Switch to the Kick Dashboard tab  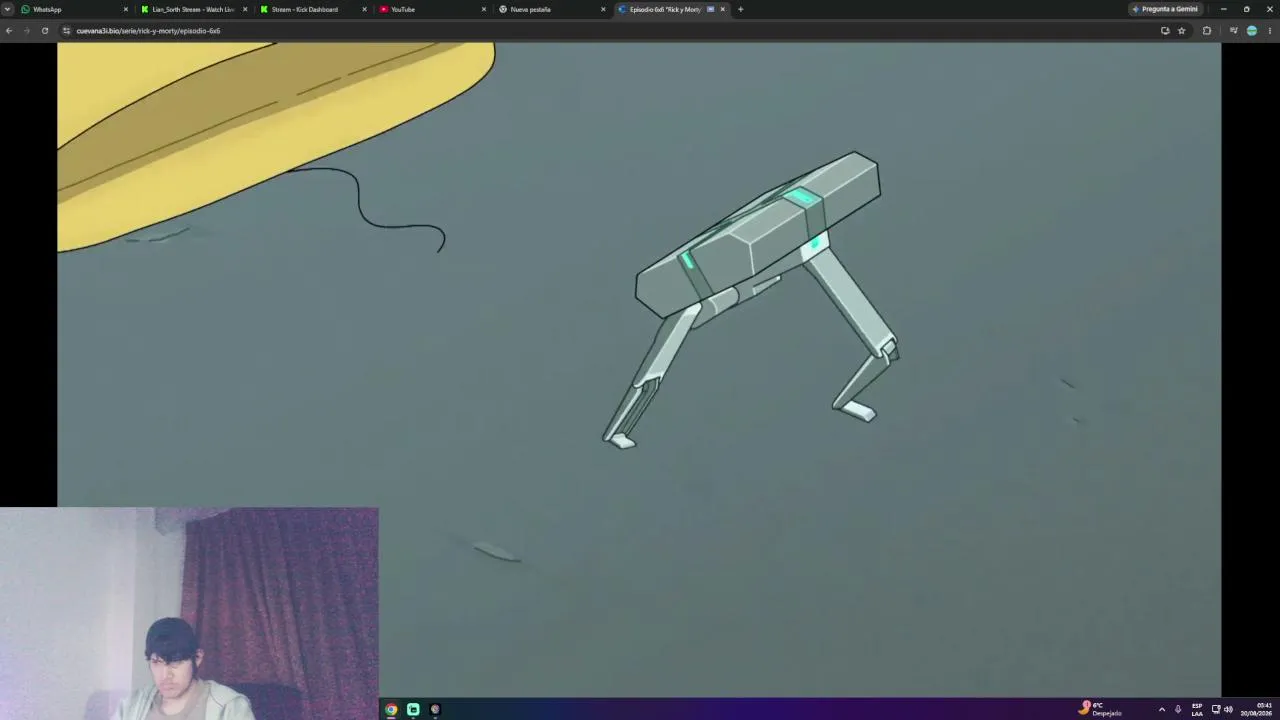[310, 9]
